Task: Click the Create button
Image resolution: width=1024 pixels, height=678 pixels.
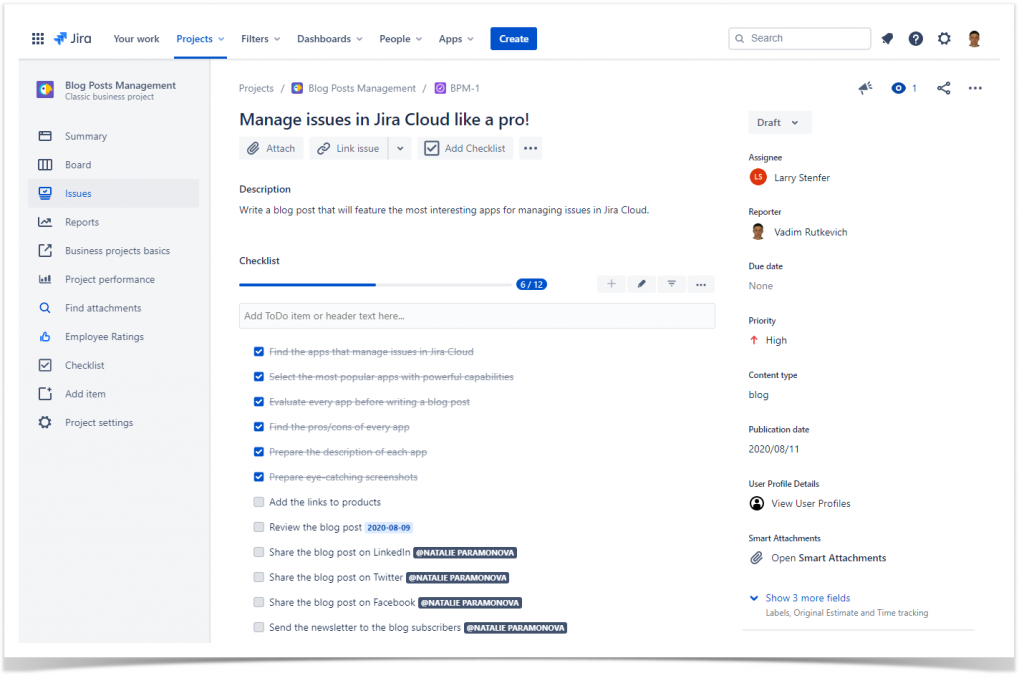Action: (513, 38)
